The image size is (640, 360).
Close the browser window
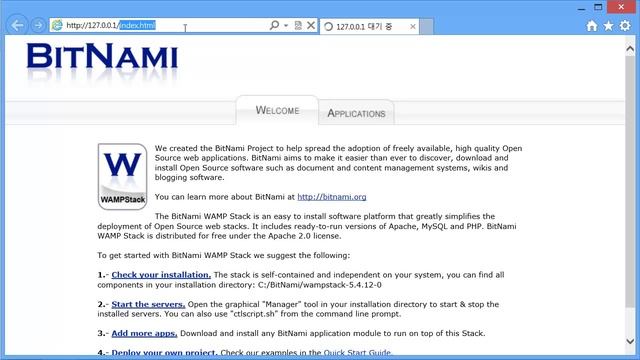click(x=621, y=7)
